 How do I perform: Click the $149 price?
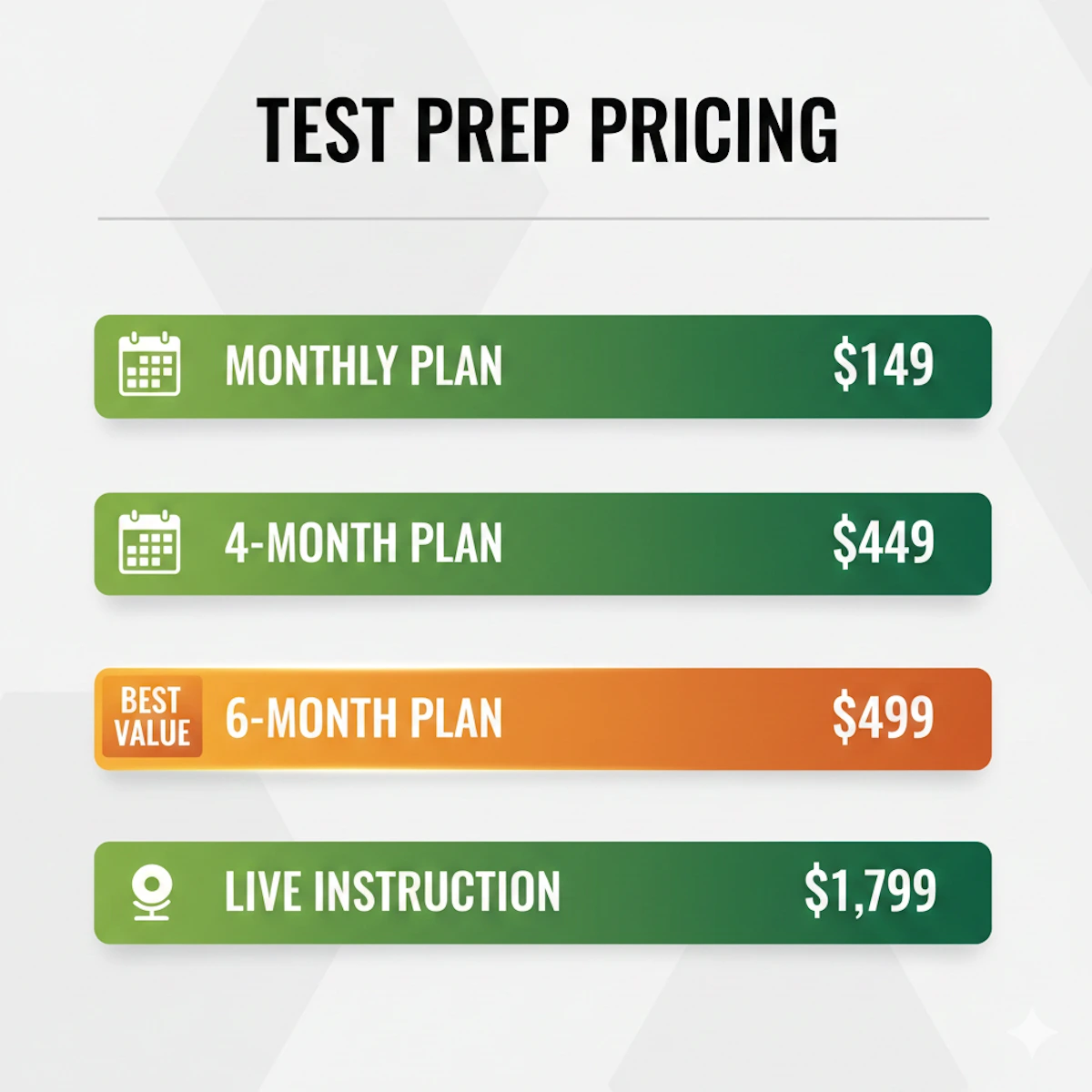[x=883, y=365]
